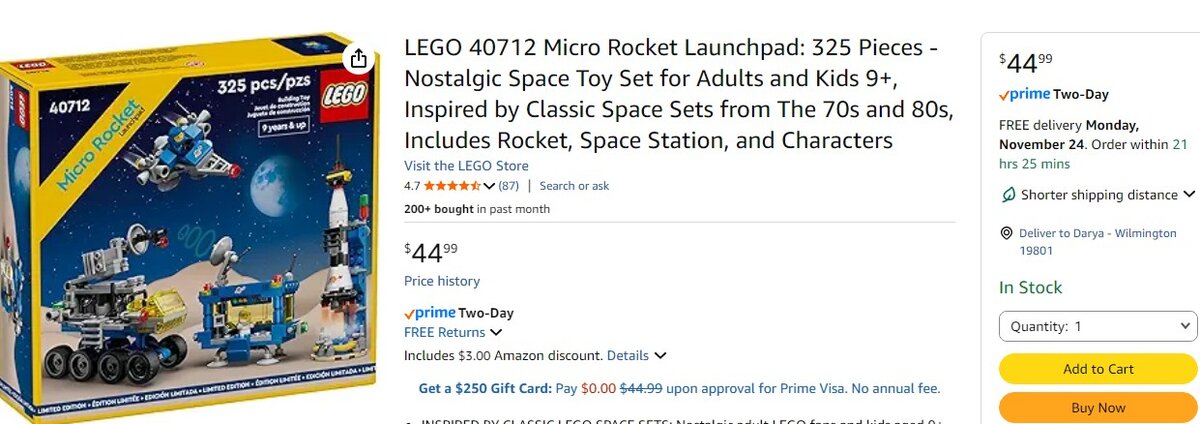Visit the LEGO Store link
1200x424 pixels.
(466, 166)
